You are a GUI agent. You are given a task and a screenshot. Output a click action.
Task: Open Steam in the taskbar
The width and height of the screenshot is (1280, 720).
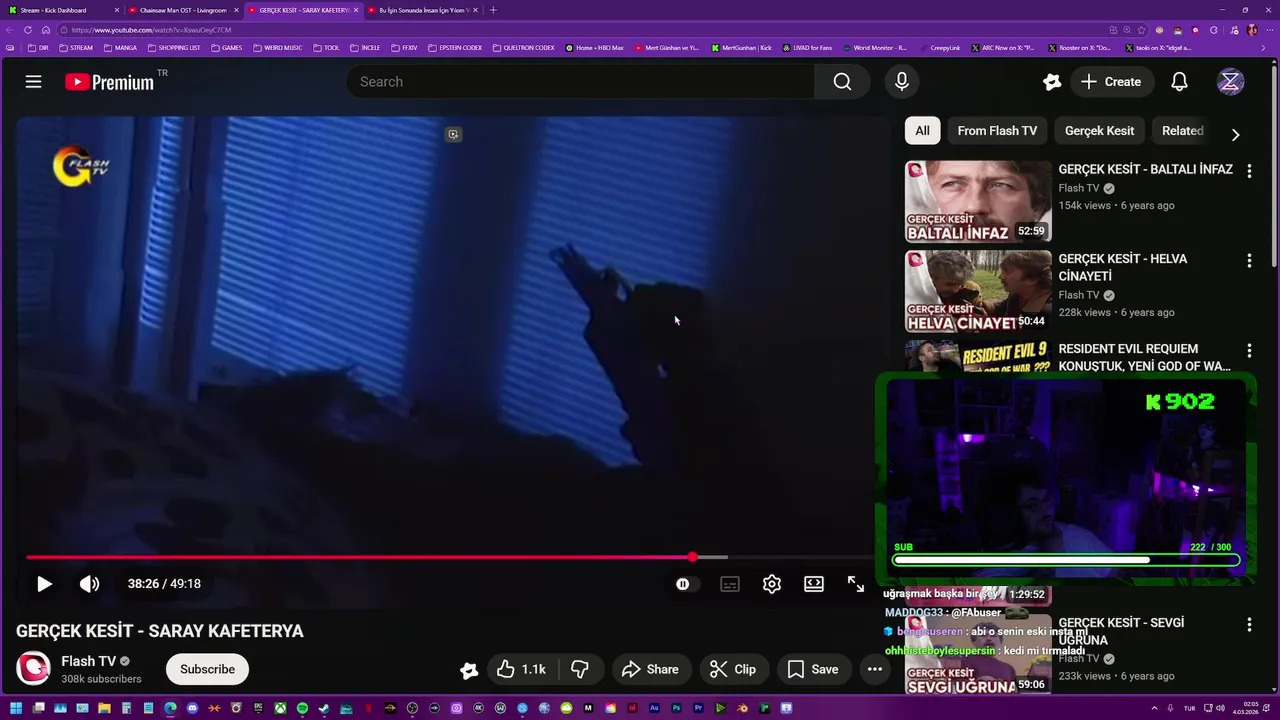(324, 708)
